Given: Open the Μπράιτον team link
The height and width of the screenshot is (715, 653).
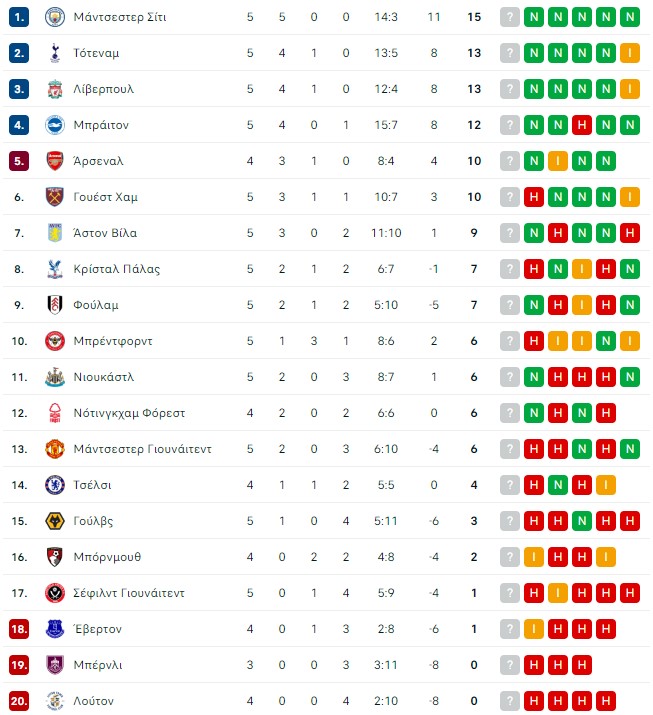Looking at the screenshot, I should click(101, 125).
